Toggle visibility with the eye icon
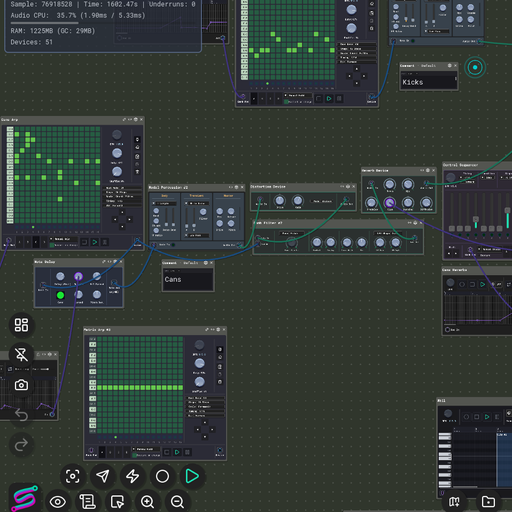Screen dimensions: 512x512 click(58, 502)
